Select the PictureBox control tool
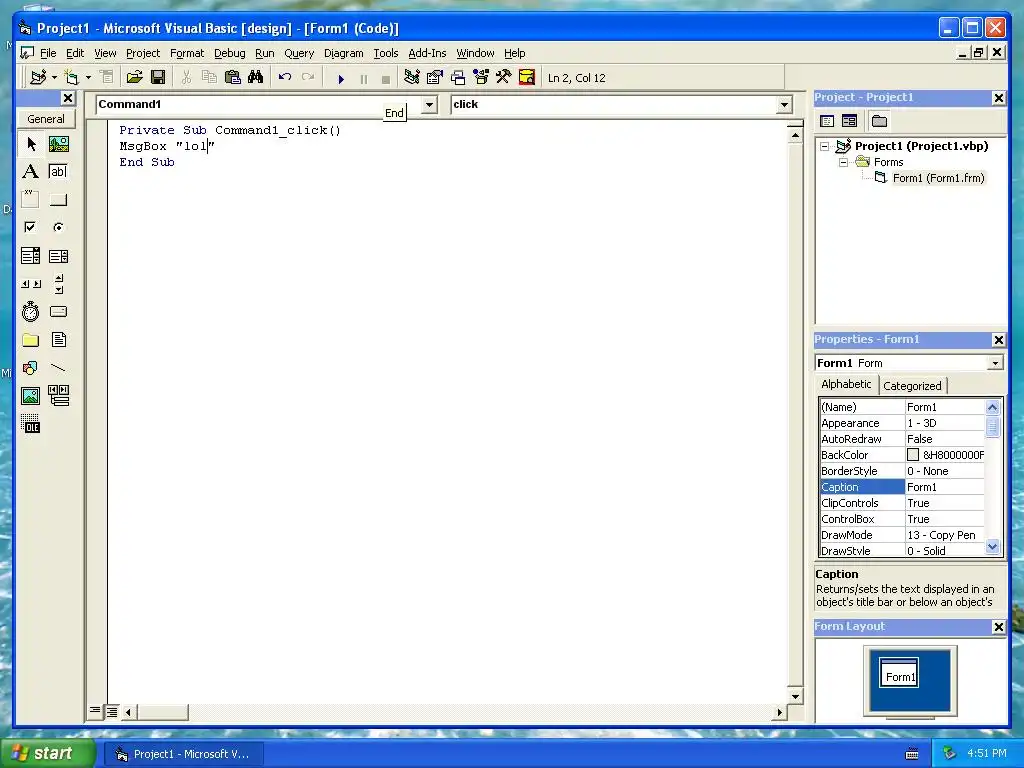Screen dimensions: 1024x768 point(59,144)
